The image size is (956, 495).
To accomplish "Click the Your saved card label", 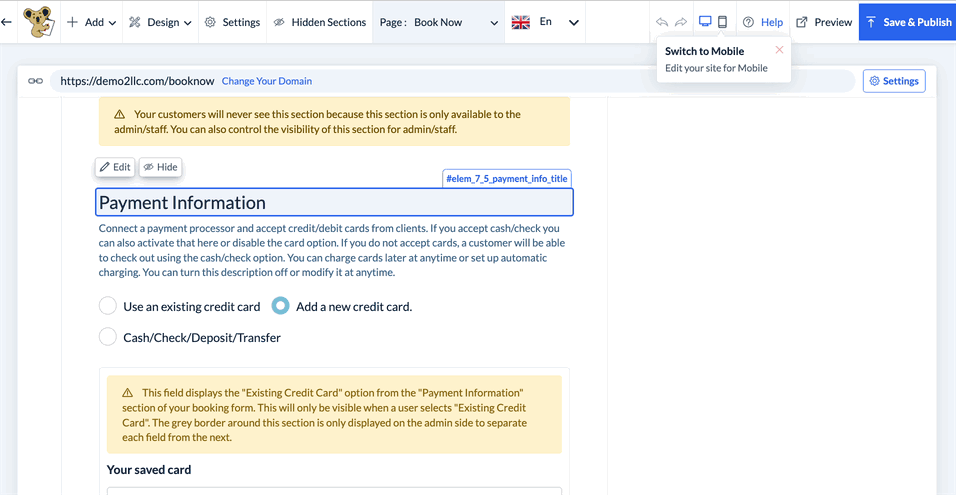I will click(149, 469).
